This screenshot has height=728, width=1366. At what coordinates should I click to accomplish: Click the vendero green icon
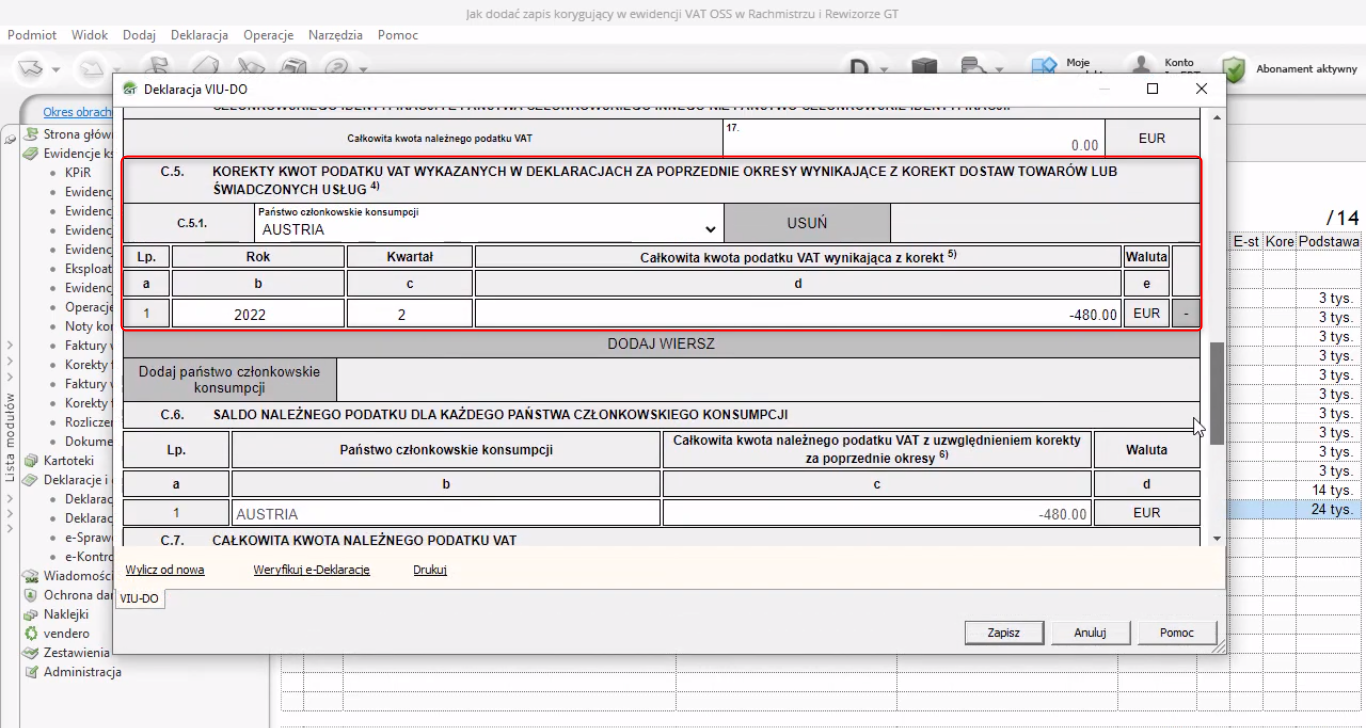tap(31, 633)
